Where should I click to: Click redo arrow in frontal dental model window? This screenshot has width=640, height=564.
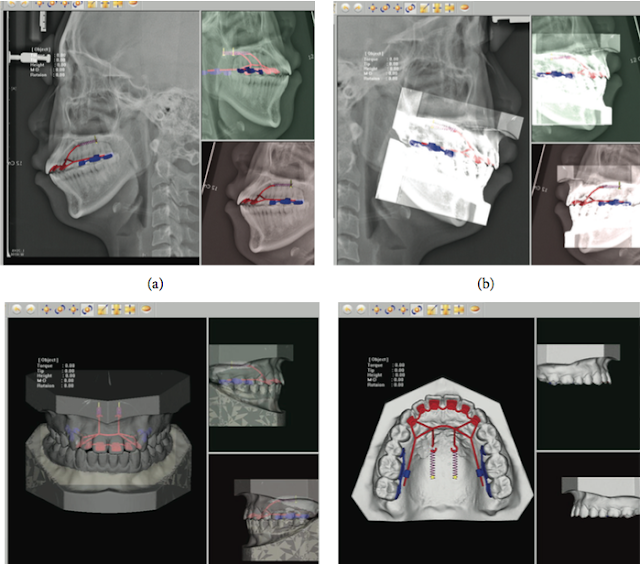pyautogui.click(x=31, y=309)
